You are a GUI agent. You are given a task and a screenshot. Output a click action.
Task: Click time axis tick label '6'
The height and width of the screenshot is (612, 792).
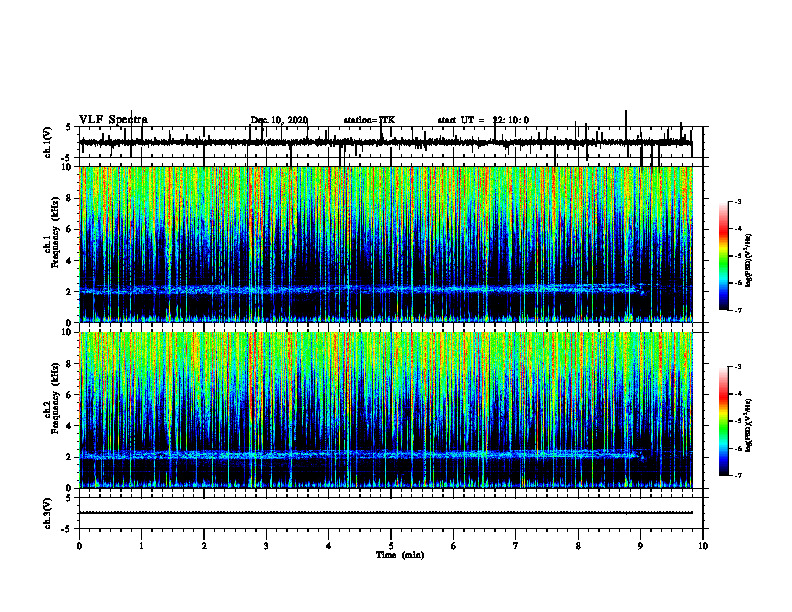click(x=454, y=546)
